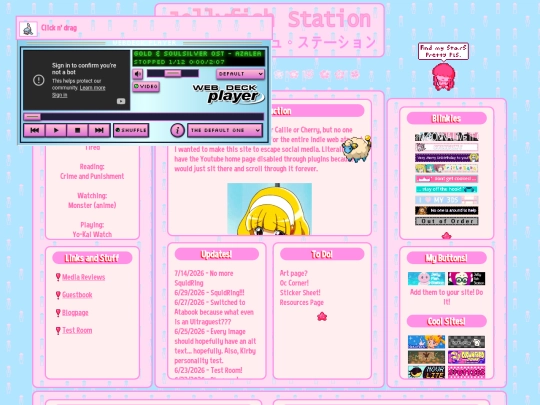Click the purple unbirthday blinkie
Image resolution: width=540 pixels, height=405 pixels.
pos(447,158)
